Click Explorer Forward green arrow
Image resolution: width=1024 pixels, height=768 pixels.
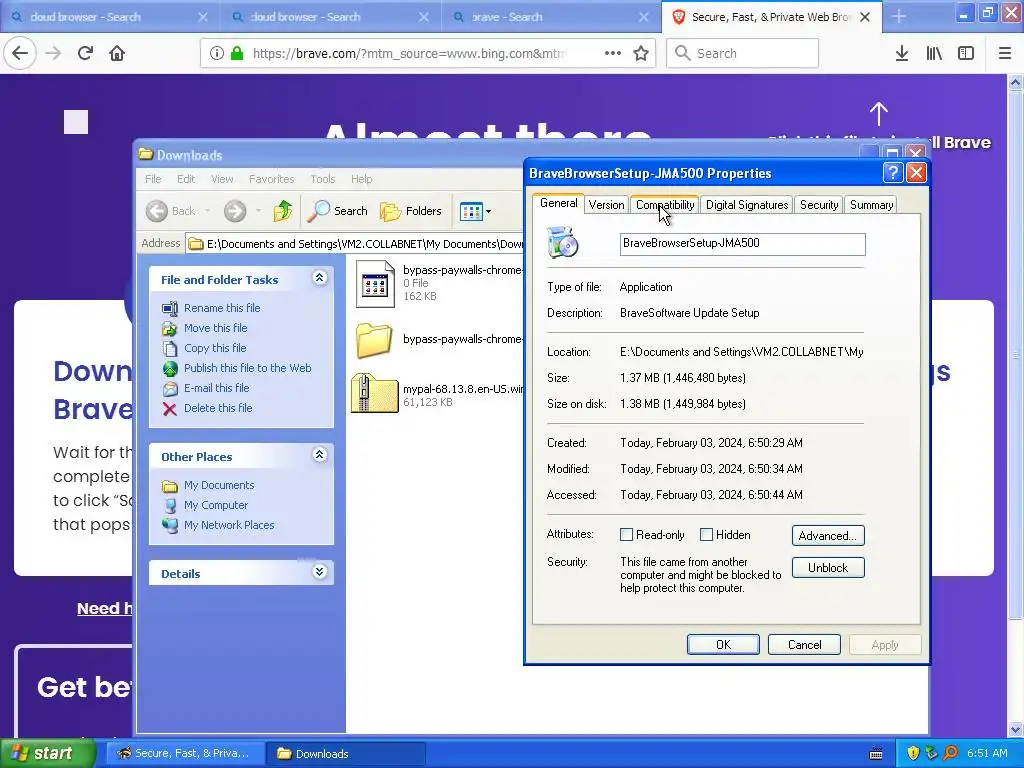coord(235,210)
